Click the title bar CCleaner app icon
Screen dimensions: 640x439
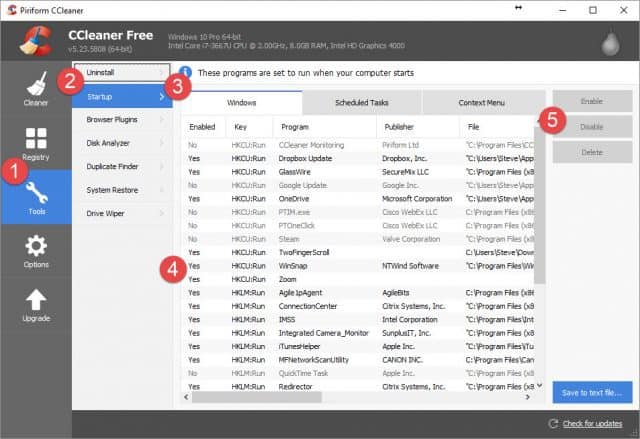tap(12, 10)
